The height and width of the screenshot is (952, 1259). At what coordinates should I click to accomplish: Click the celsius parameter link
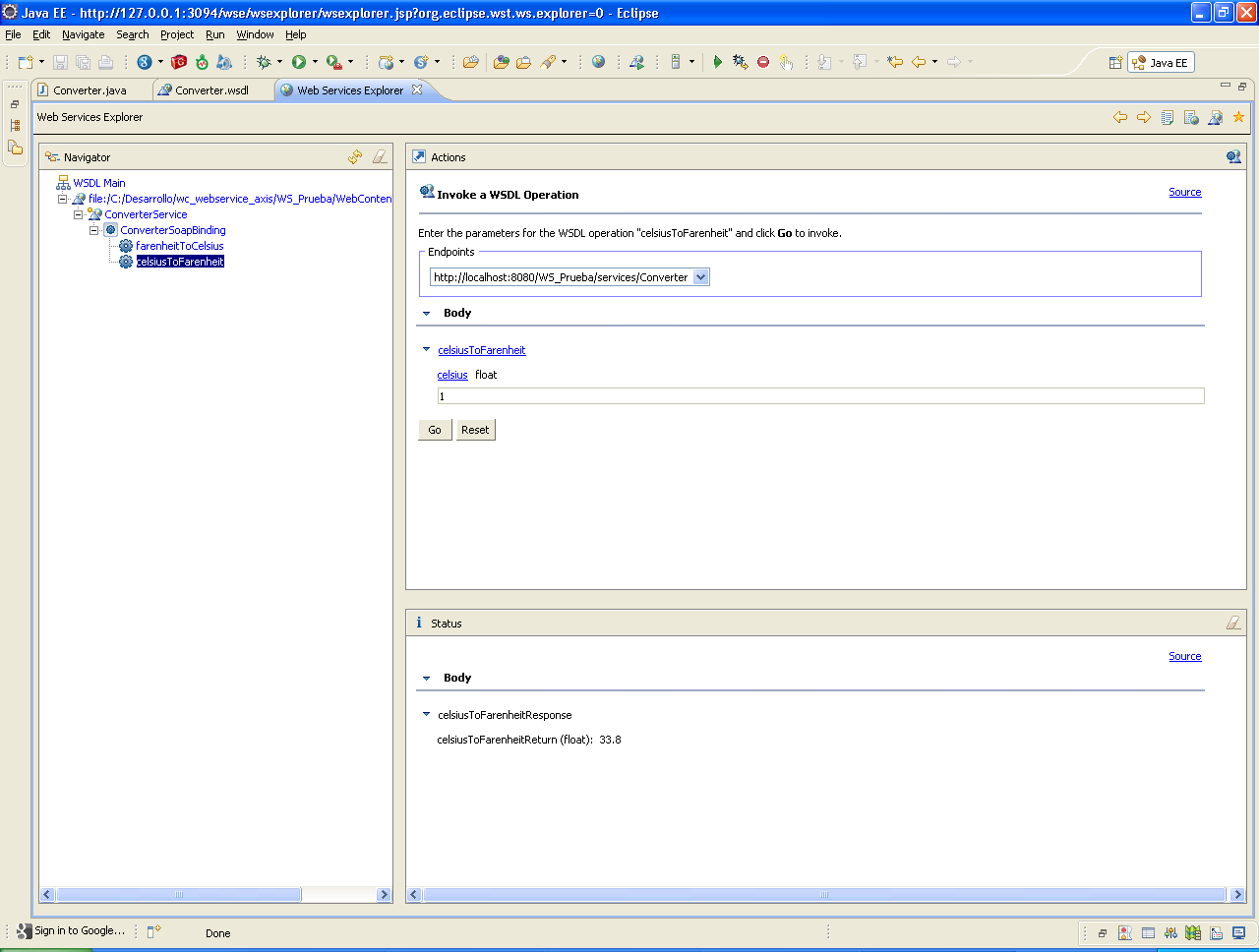click(452, 375)
